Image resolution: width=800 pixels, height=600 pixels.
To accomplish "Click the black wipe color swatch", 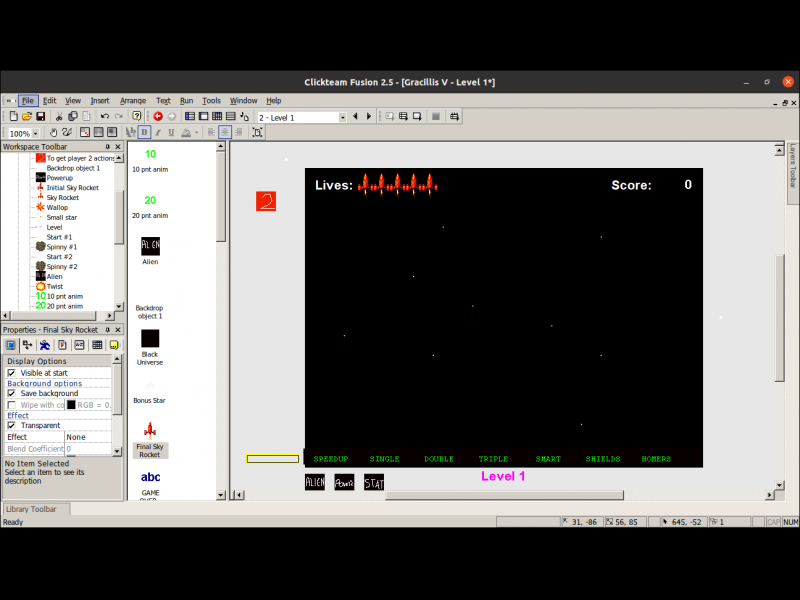I will pyautogui.click(x=71, y=405).
